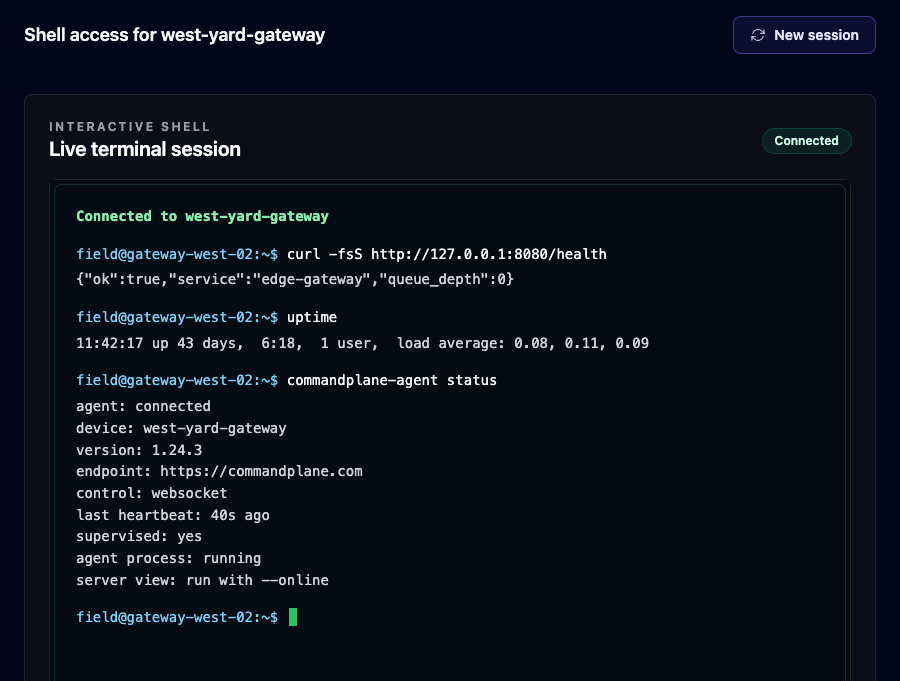Click the 'supervised: yes' line

[139, 536]
